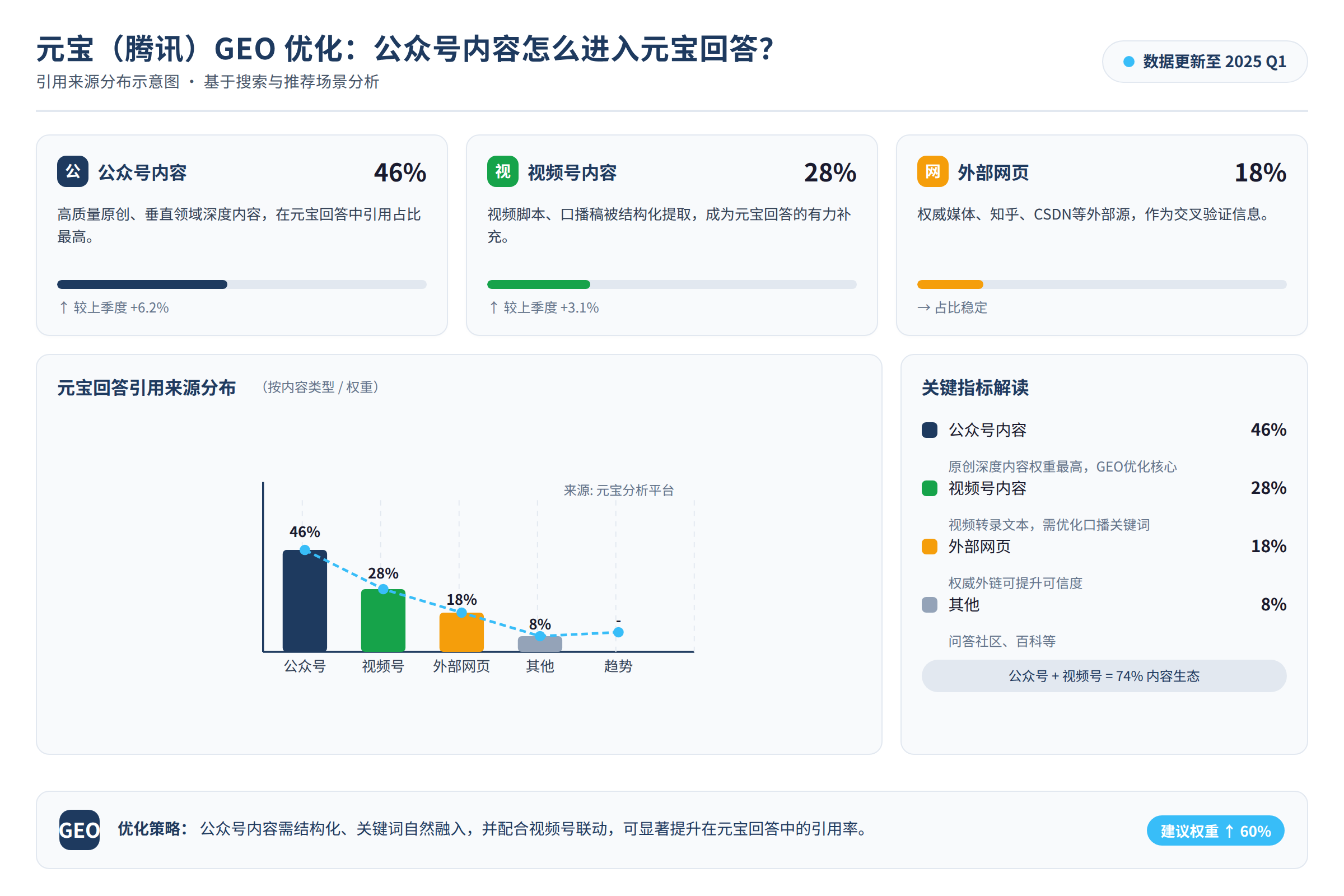The image size is (1344, 896).
Task: Click the 来源: 元宝分析平台 note
Action: click(x=619, y=491)
